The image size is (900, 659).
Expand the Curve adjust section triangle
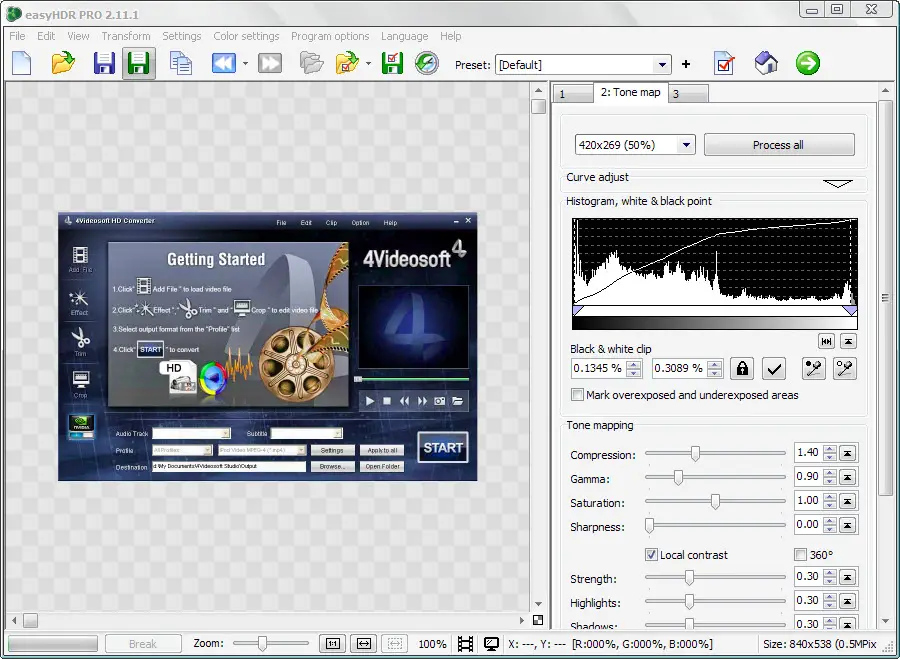coord(837,184)
